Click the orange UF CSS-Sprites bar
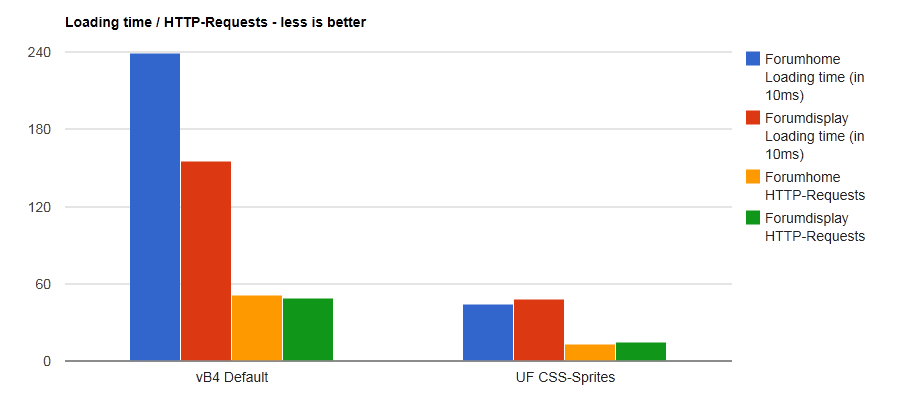Viewport: 900px width, 400px height. pyautogui.click(x=590, y=352)
